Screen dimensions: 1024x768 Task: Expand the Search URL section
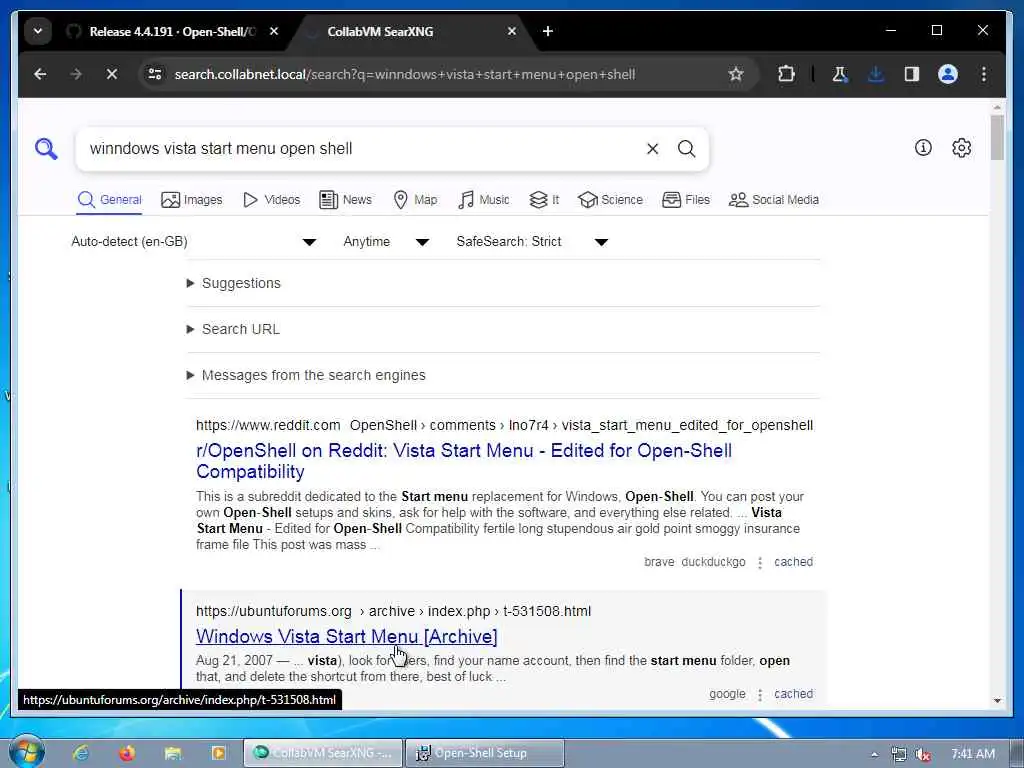(233, 329)
